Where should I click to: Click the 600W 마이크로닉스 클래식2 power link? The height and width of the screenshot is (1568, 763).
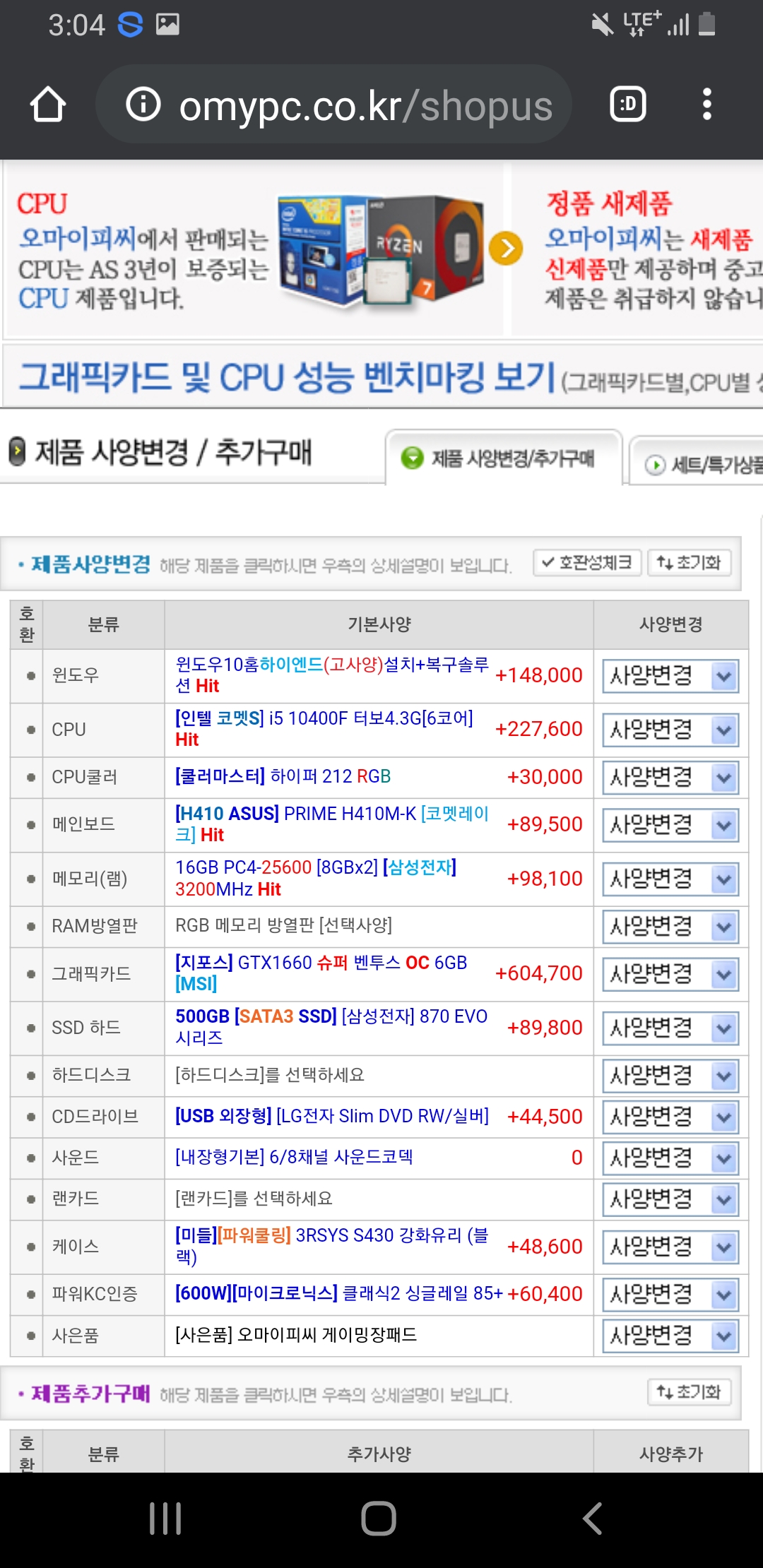(339, 1293)
